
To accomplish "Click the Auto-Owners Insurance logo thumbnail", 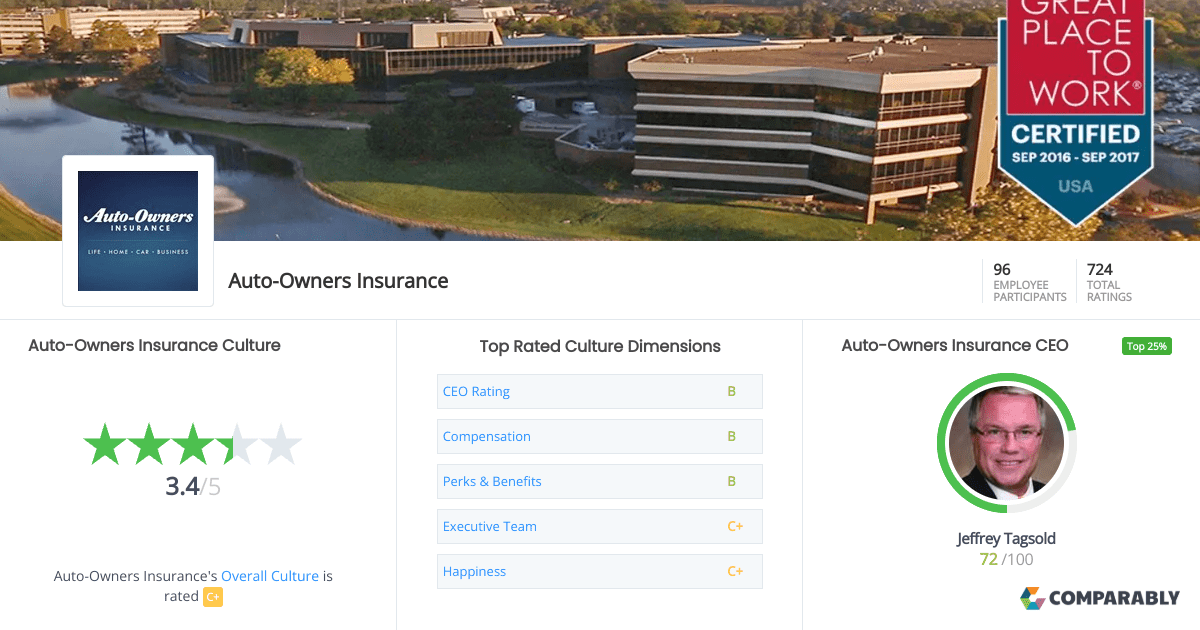I will [x=138, y=231].
